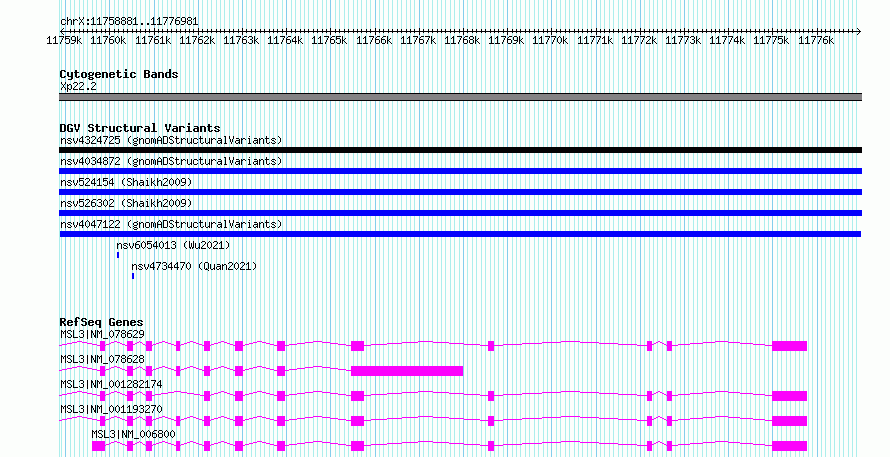
Task: Open variant nsv526302 (Shaikh2009) label
Action: tap(126, 203)
